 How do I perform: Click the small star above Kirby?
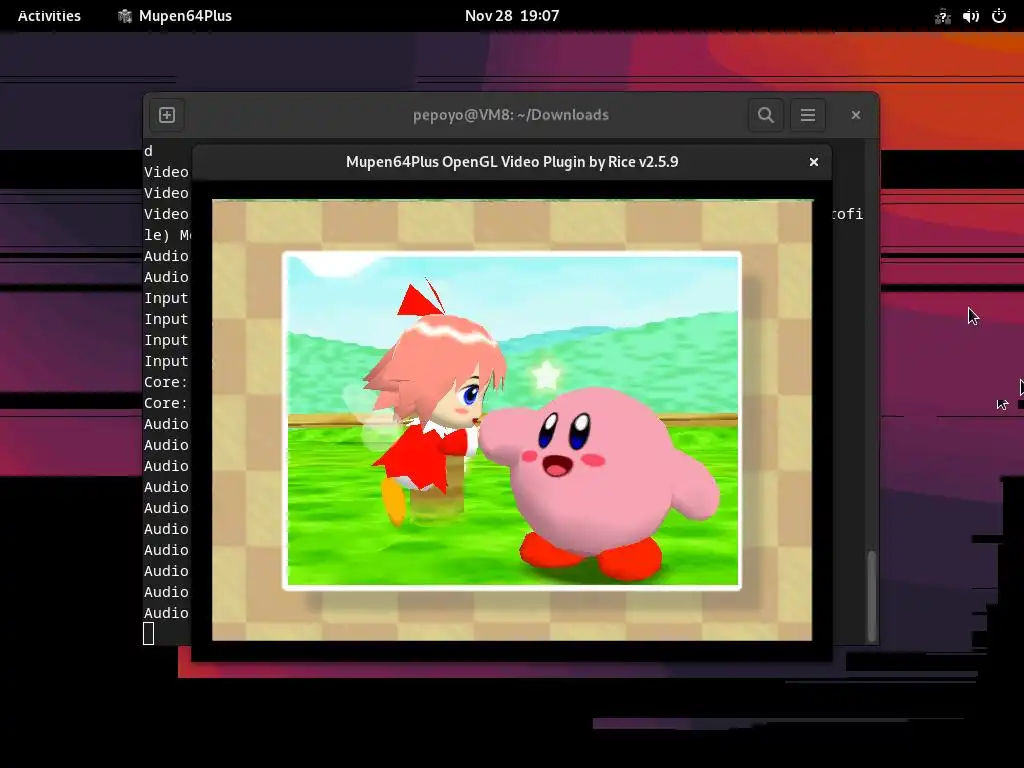pos(546,376)
